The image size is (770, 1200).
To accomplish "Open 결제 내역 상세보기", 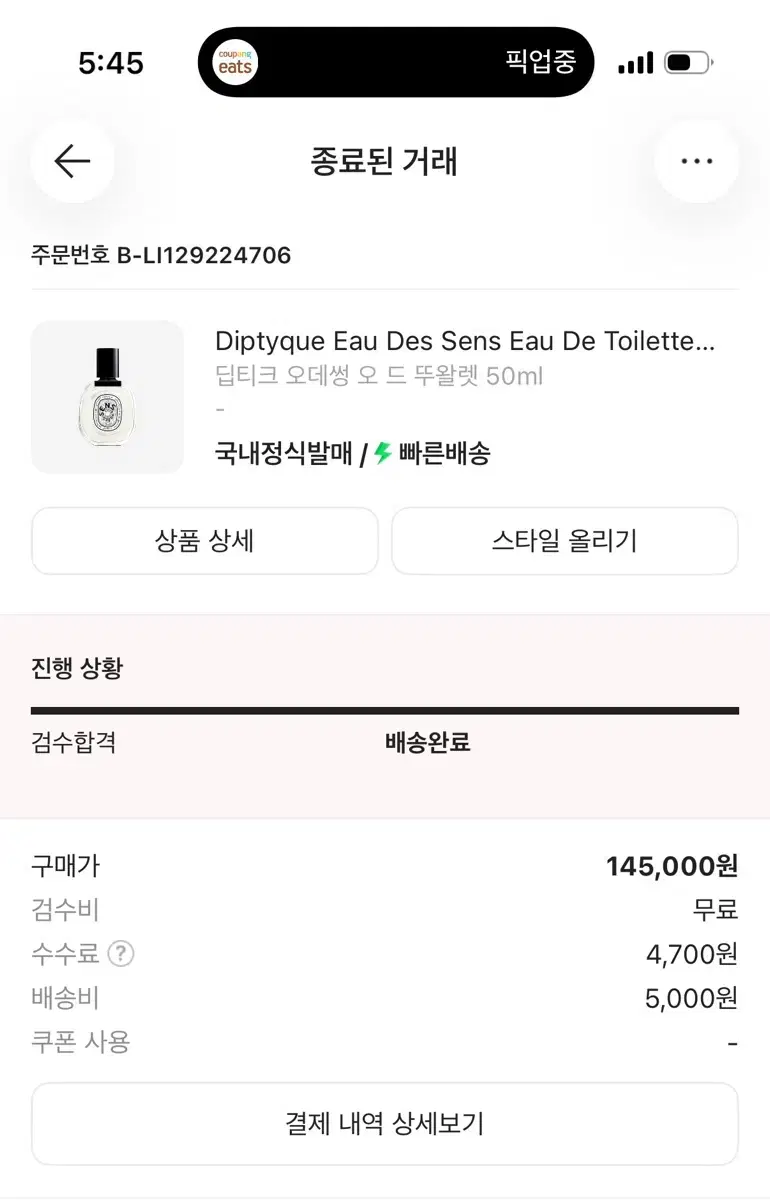I will coord(384,1123).
